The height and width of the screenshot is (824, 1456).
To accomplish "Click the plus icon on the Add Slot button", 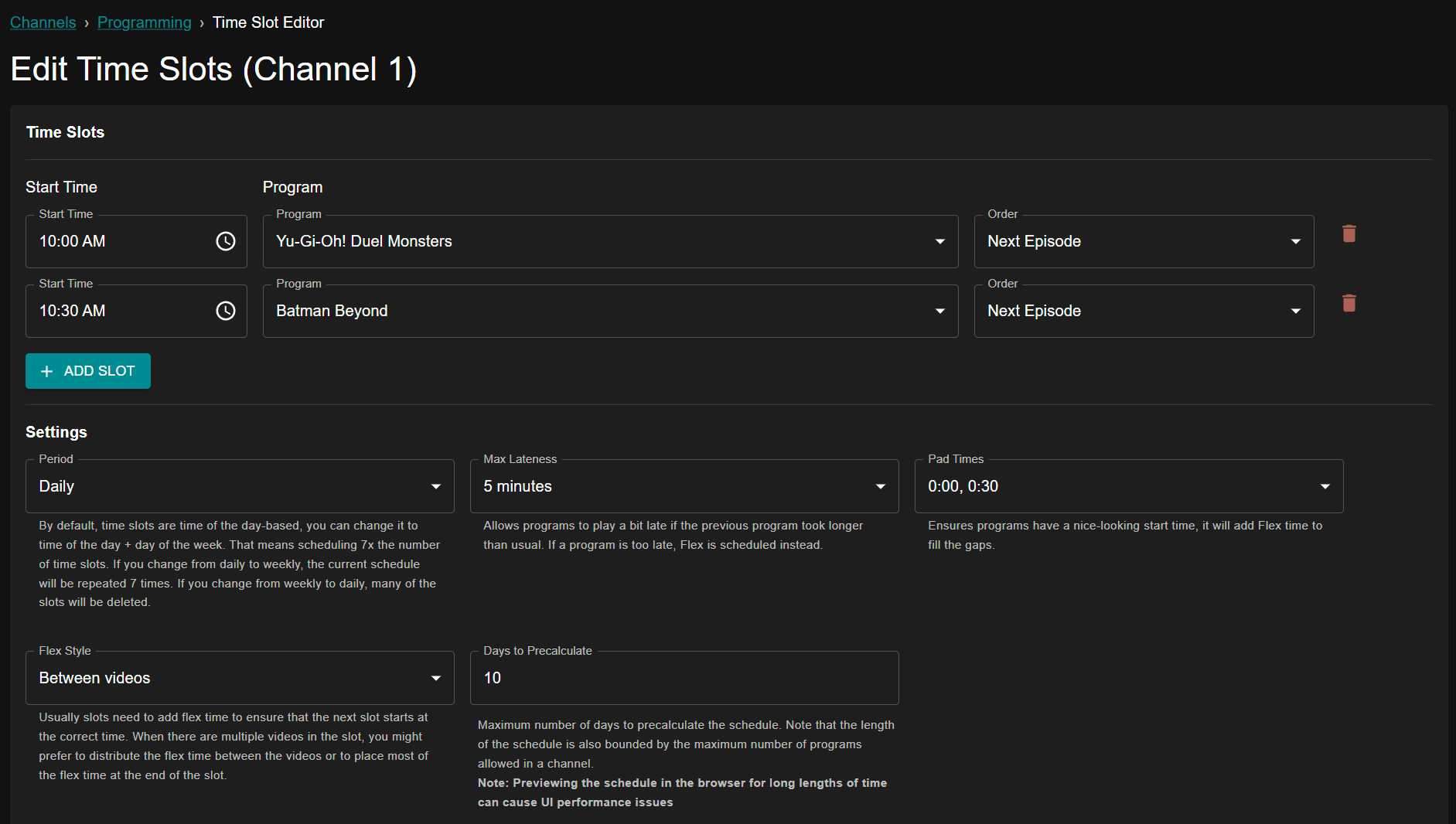I will pos(46,371).
